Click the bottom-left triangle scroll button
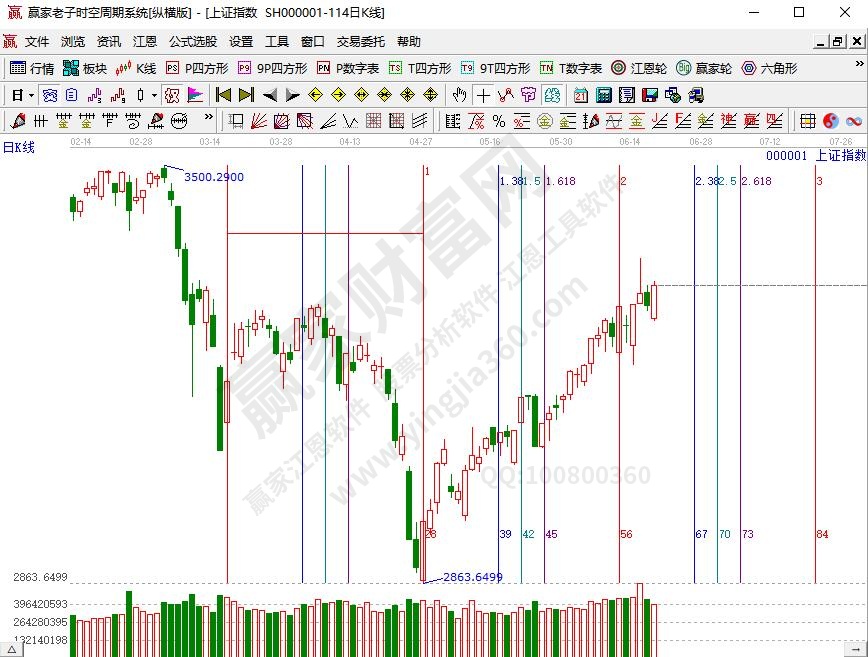 (8, 649)
